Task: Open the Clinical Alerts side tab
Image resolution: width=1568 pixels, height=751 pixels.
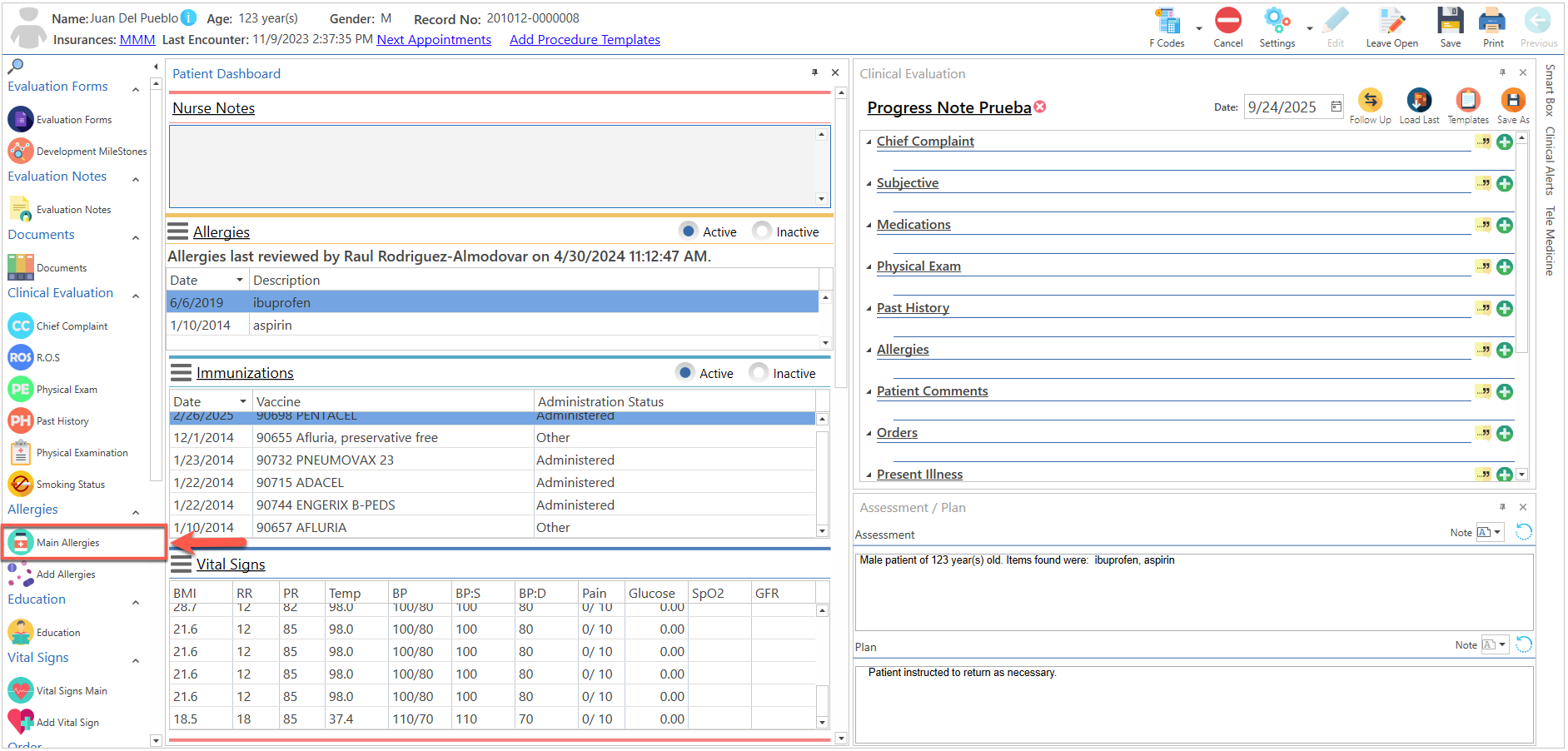Action: click(x=1550, y=161)
